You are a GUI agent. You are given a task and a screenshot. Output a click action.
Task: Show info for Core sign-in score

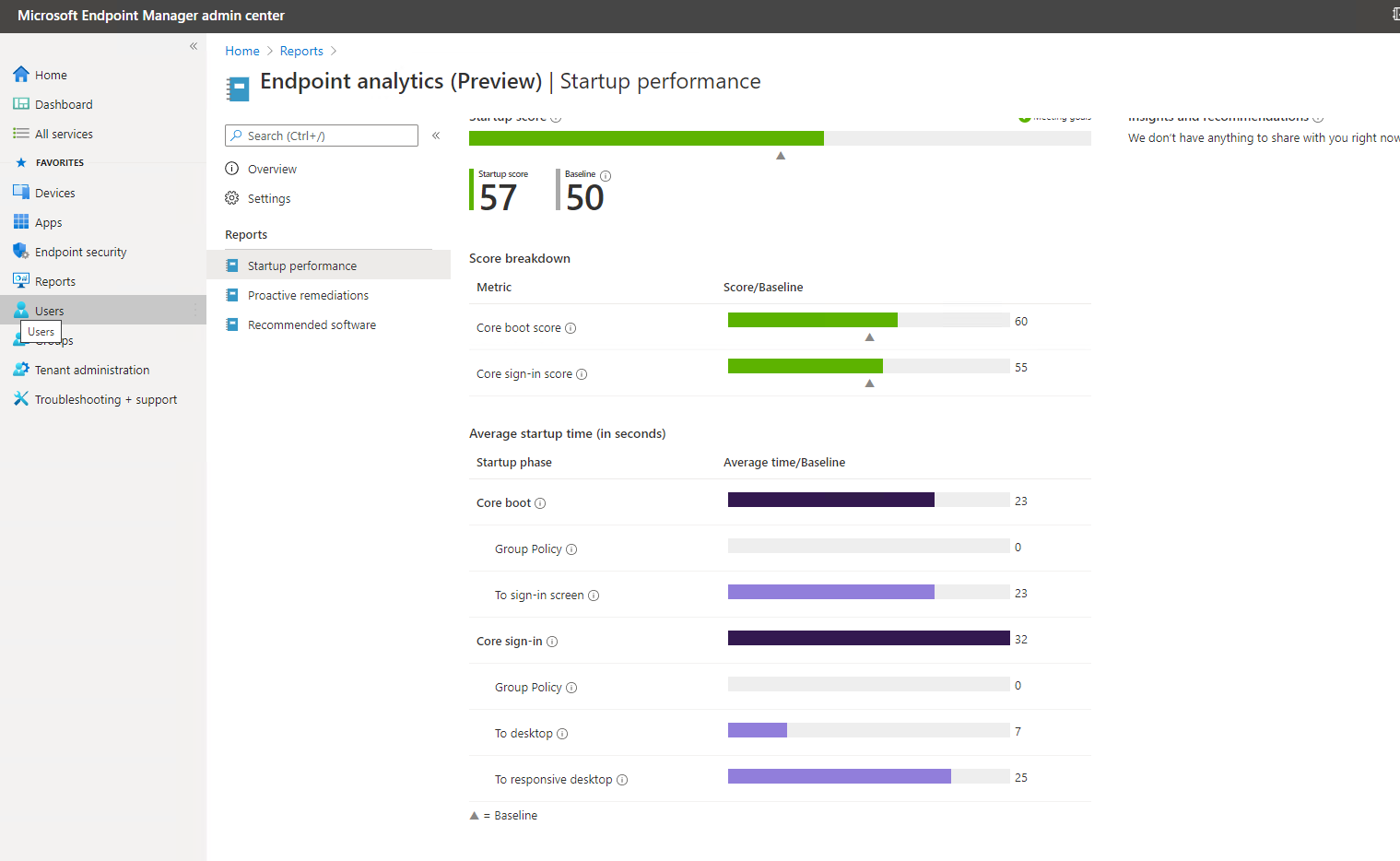582,374
